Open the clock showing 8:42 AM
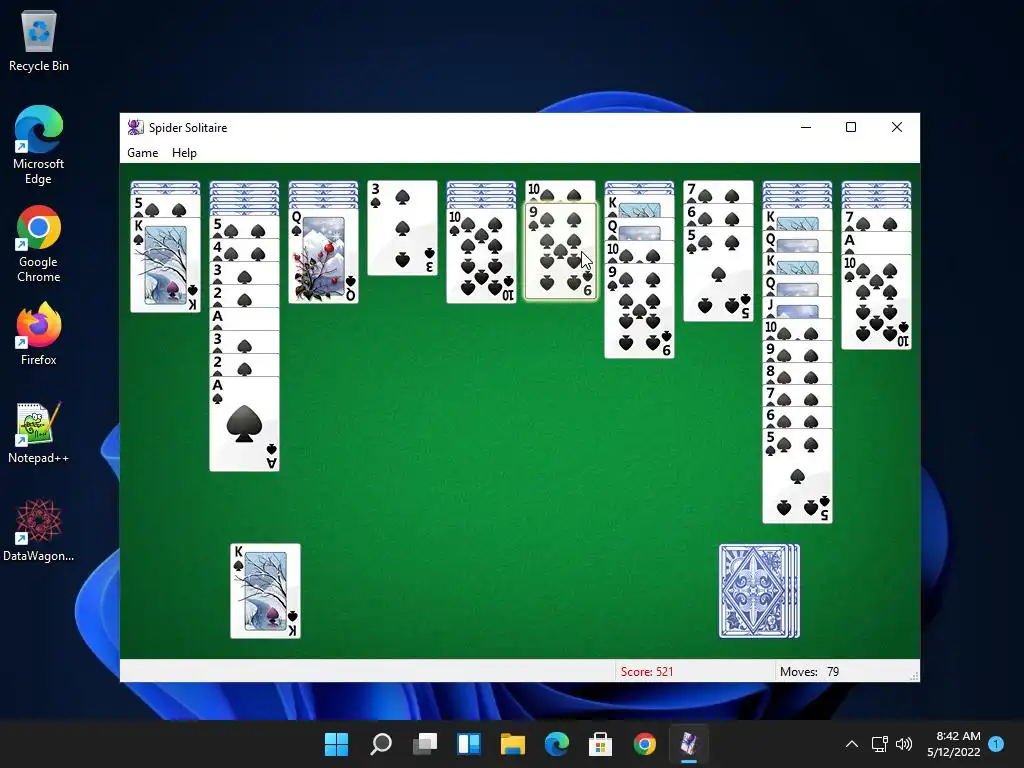 point(953,744)
